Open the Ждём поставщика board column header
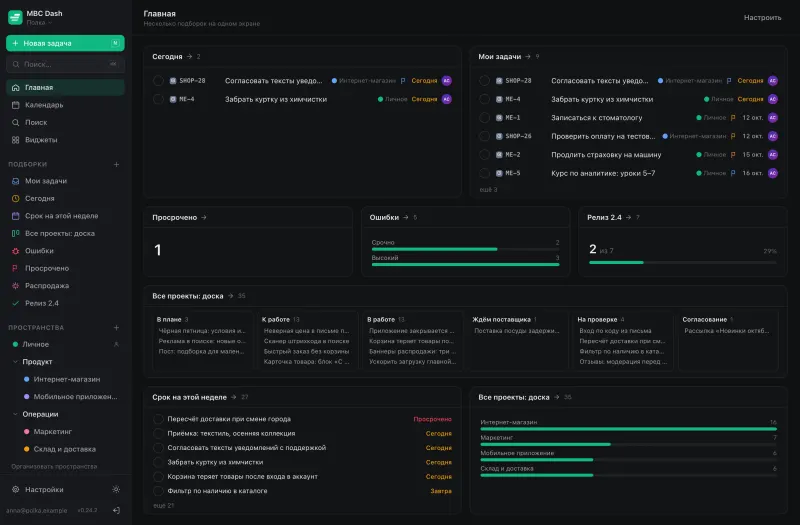 pyautogui.click(x=504, y=319)
